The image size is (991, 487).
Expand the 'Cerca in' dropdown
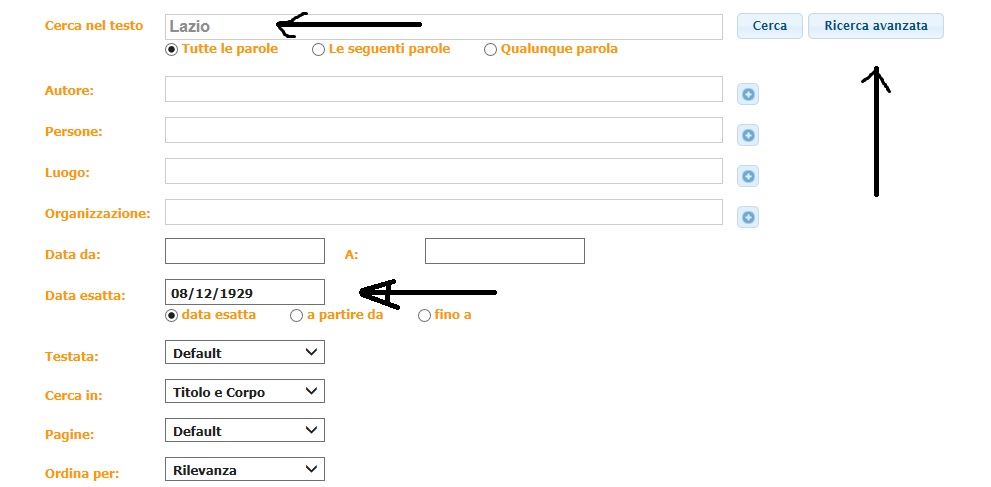click(x=244, y=392)
